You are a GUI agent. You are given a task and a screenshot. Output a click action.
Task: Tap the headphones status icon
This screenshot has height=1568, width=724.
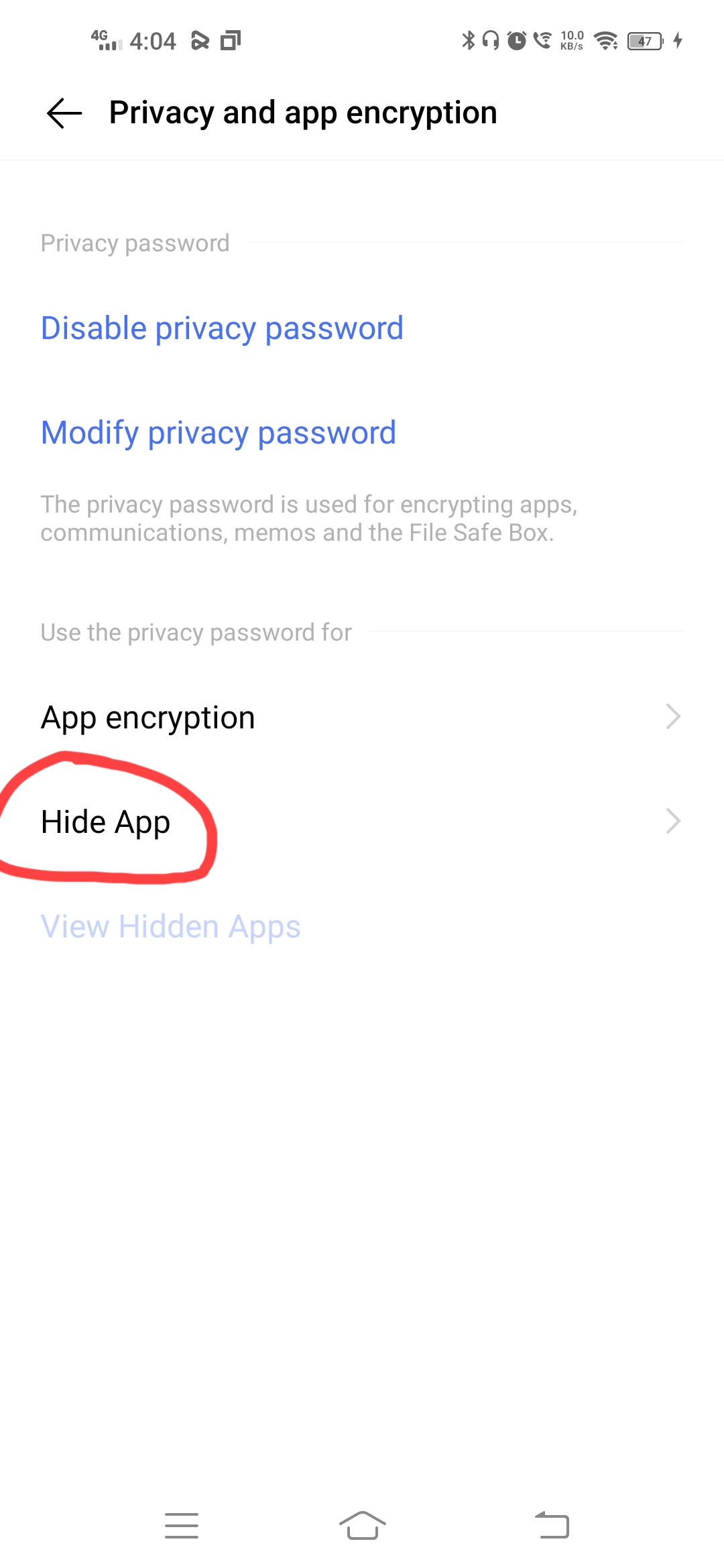491,41
